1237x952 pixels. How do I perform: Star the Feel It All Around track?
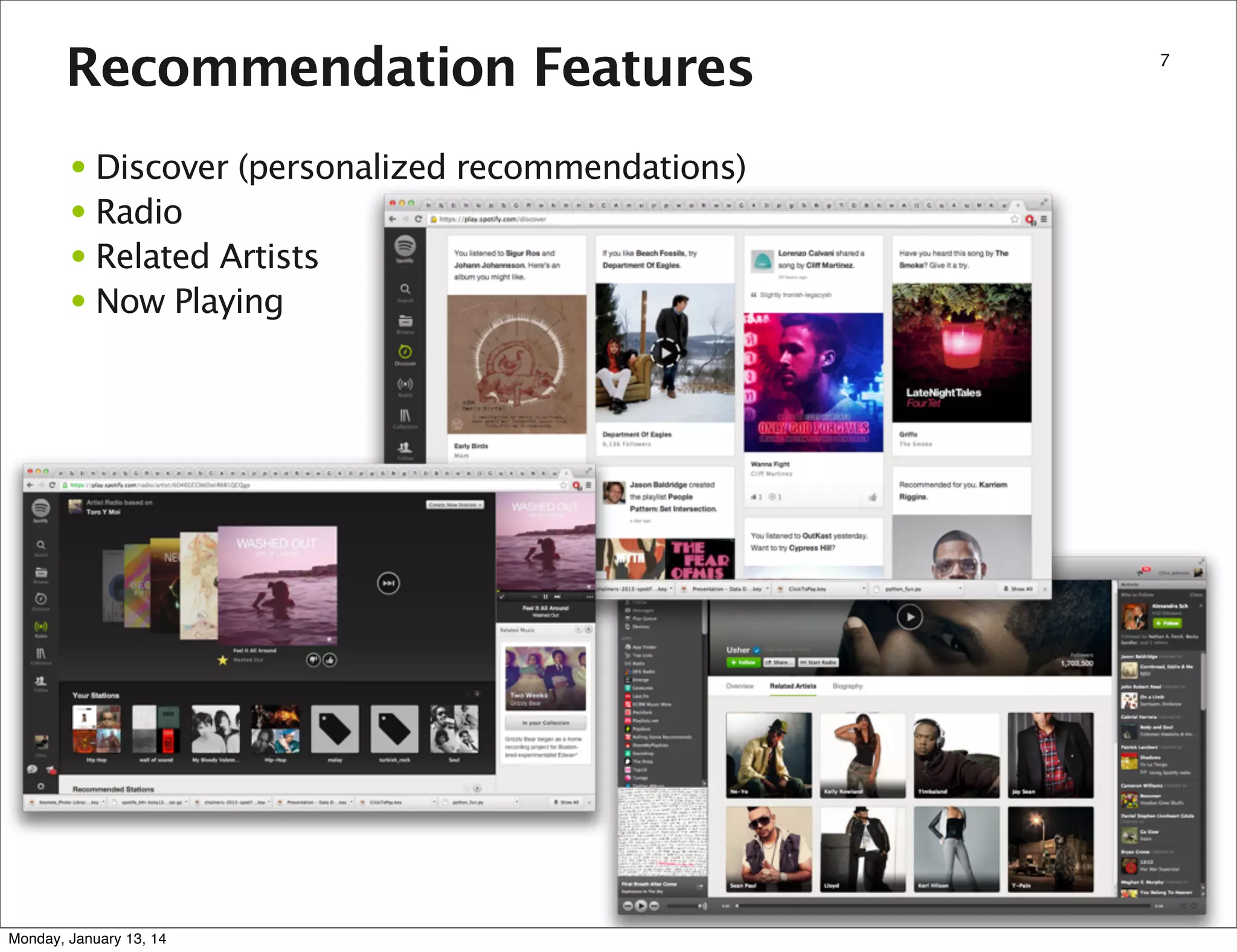[223, 660]
